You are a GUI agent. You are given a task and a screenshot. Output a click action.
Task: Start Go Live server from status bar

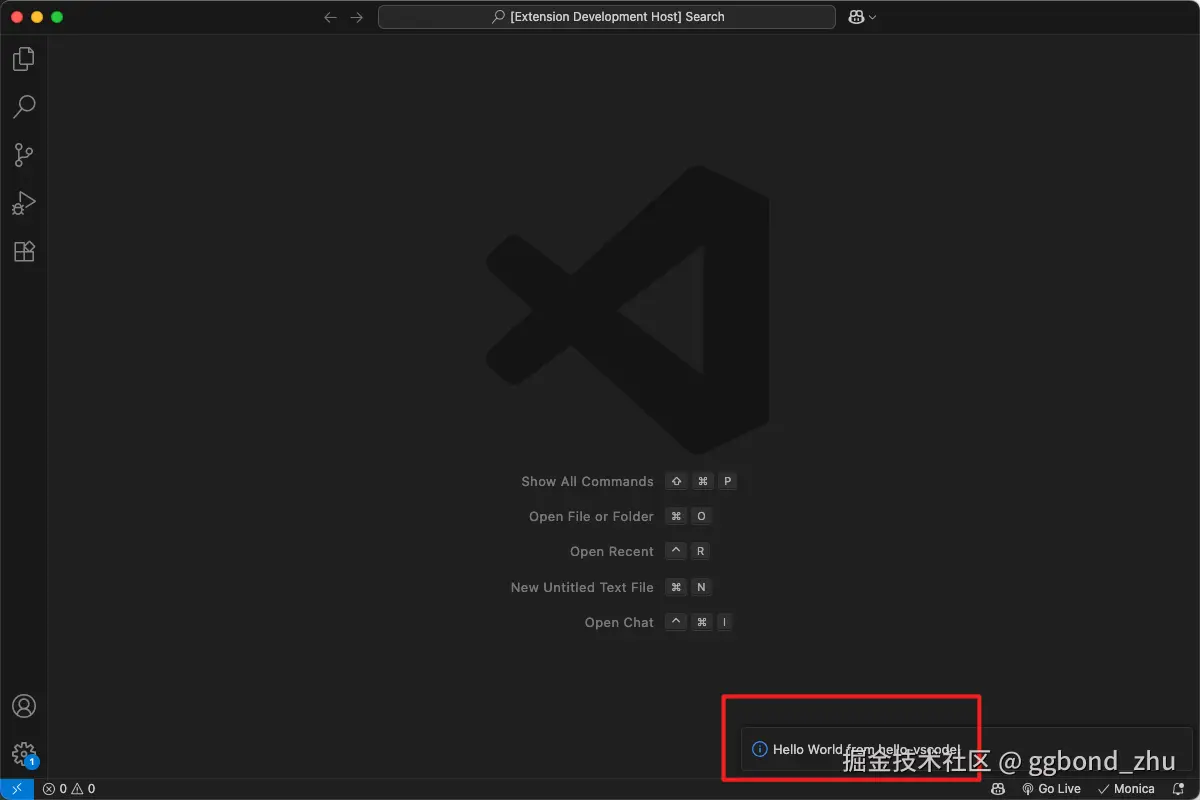pos(1051,789)
